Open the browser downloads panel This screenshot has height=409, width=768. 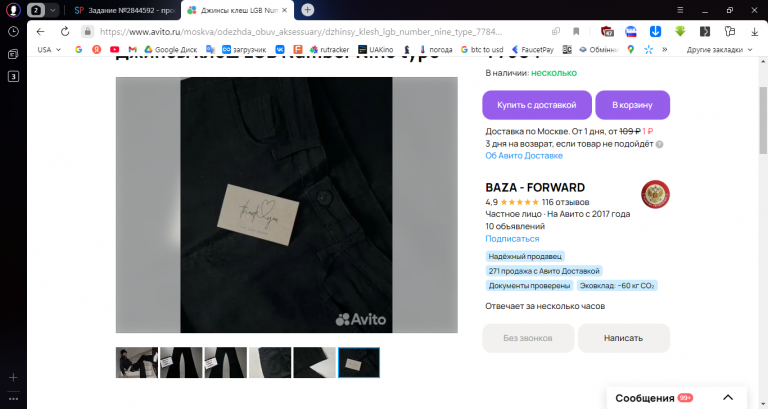754,31
